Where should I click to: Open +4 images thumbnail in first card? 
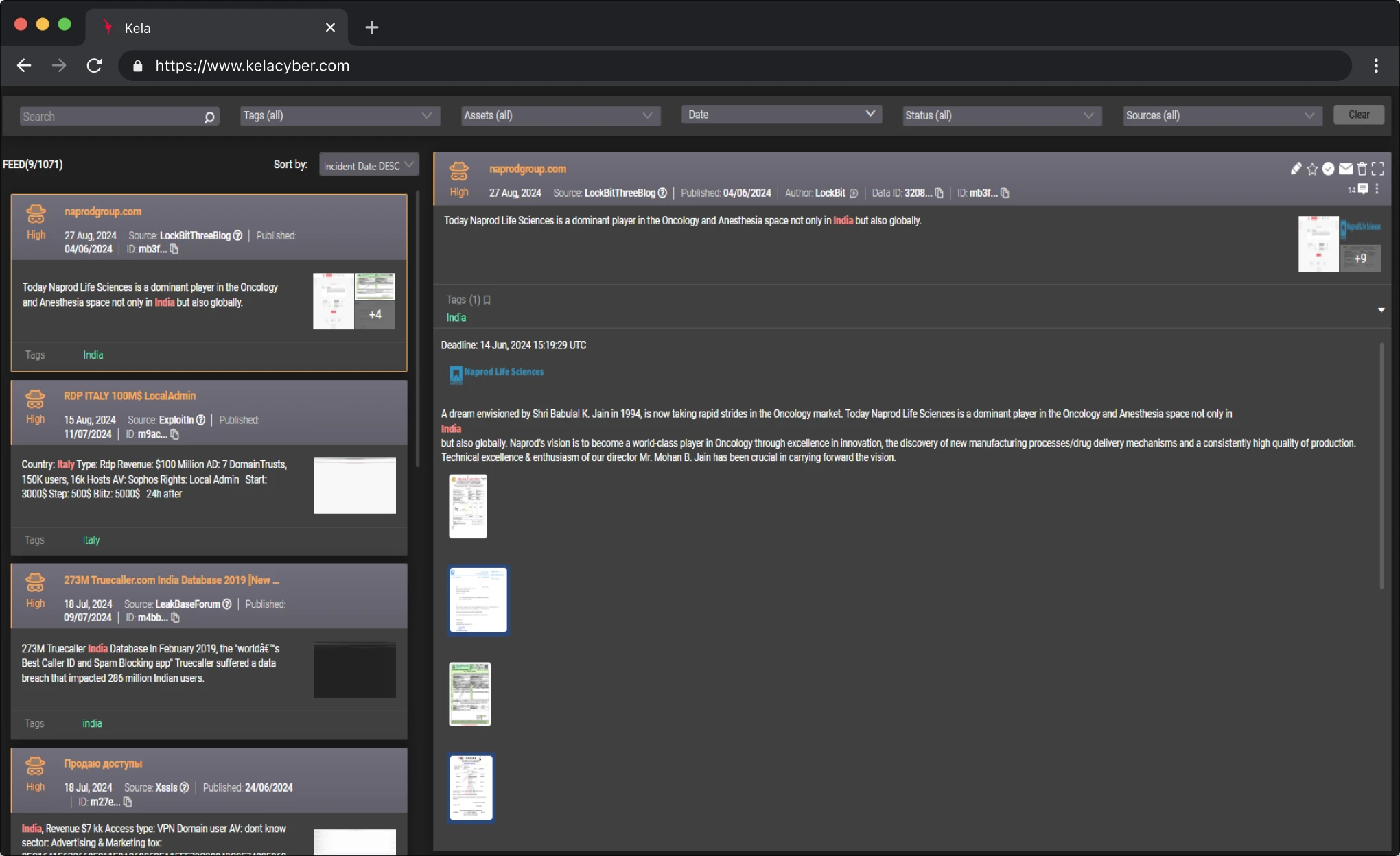[375, 315]
